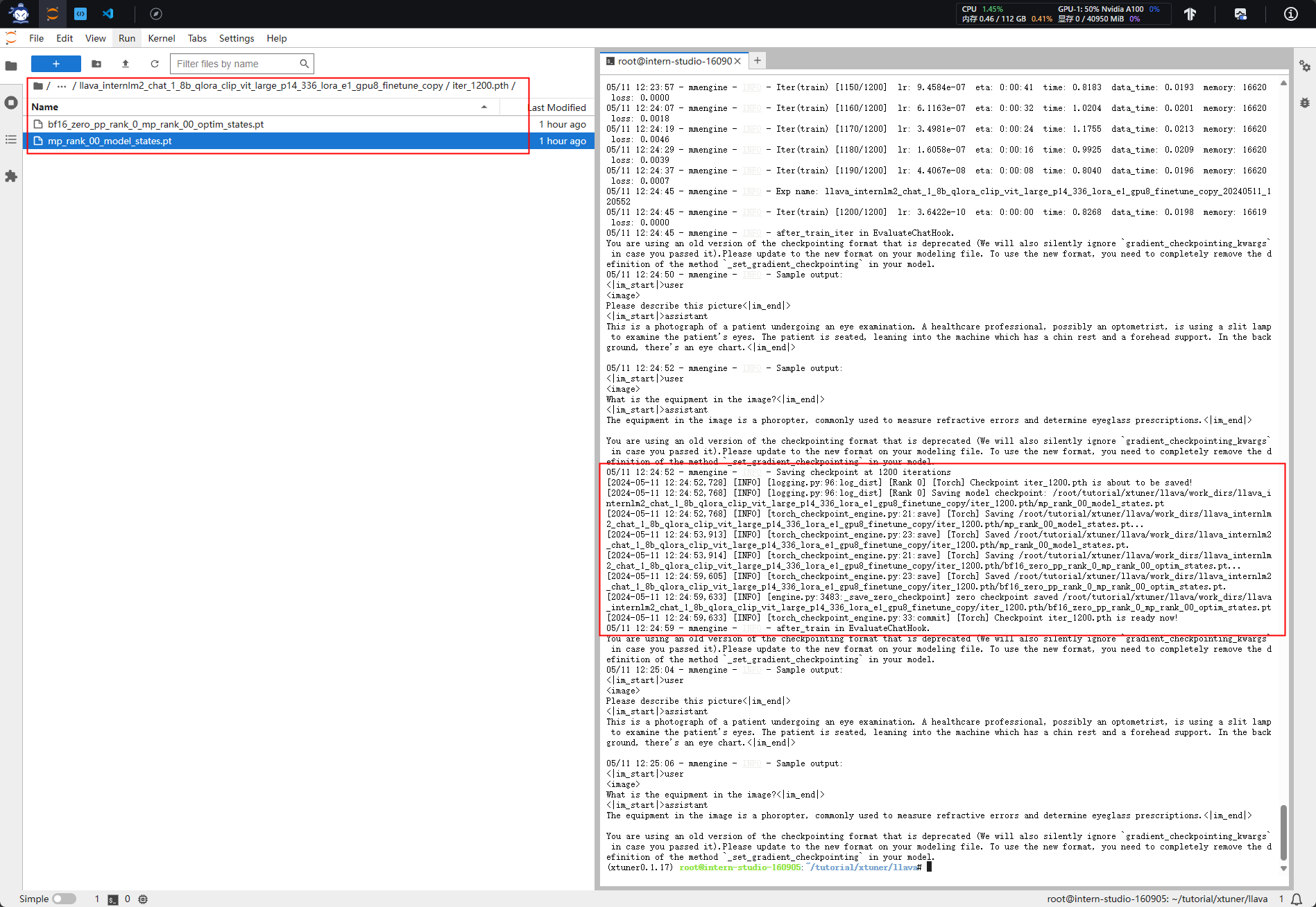Image resolution: width=1316 pixels, height=907 pixels.
Task: Open the View menu
Action: coord(95,38)
